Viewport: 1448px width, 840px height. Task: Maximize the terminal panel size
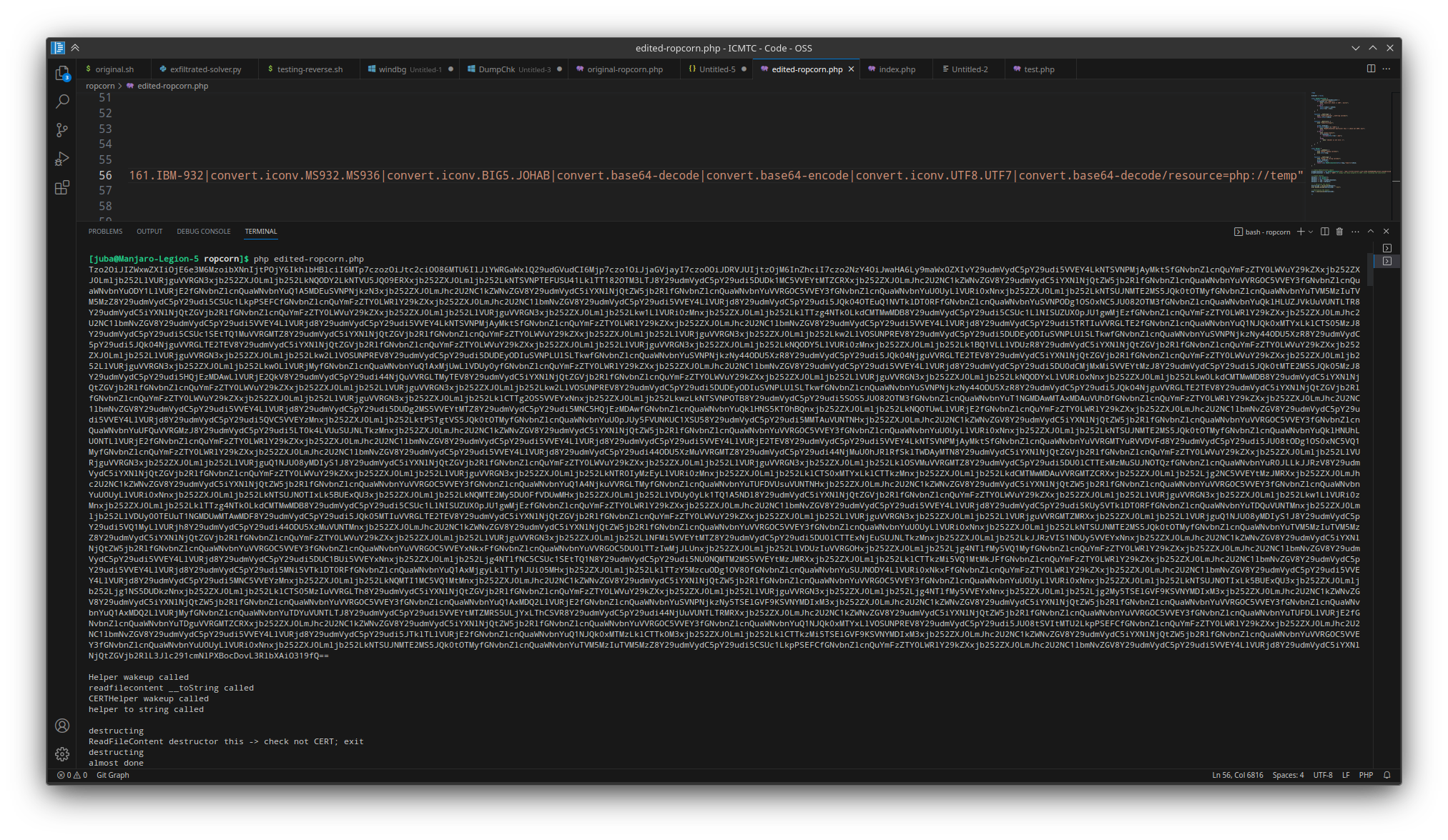tap(1371, 232)
